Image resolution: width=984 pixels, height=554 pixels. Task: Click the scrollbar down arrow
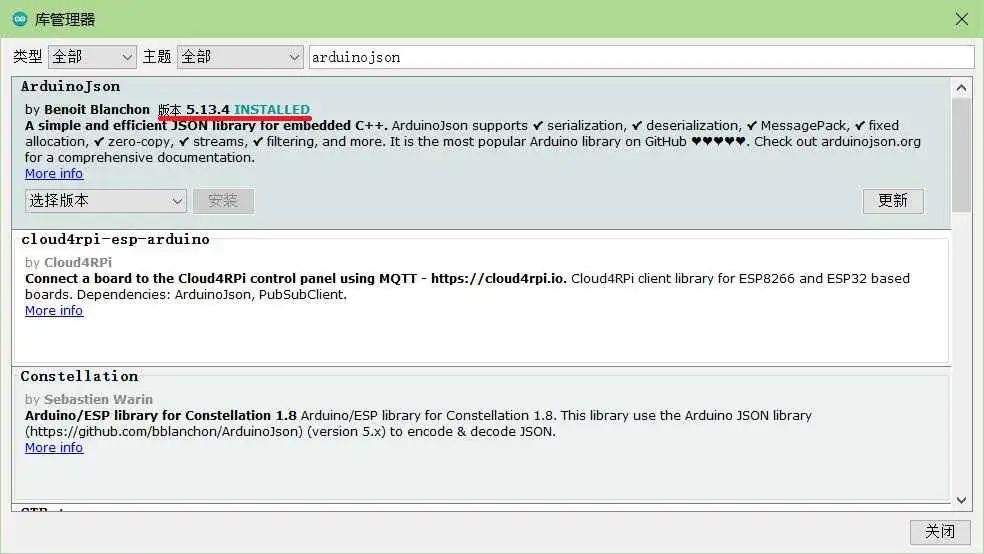point(961,500)
